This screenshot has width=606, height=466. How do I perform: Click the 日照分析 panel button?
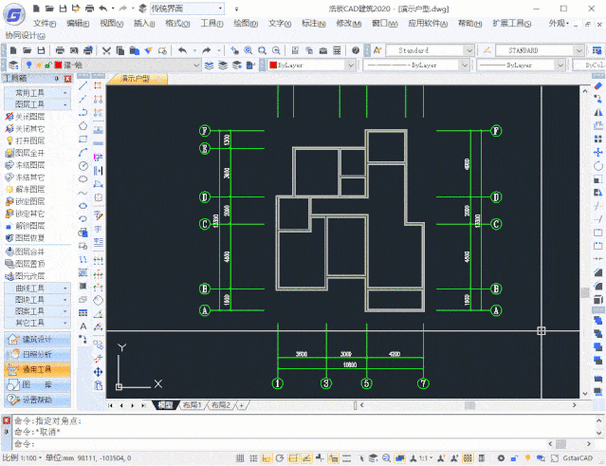(37, 355)
